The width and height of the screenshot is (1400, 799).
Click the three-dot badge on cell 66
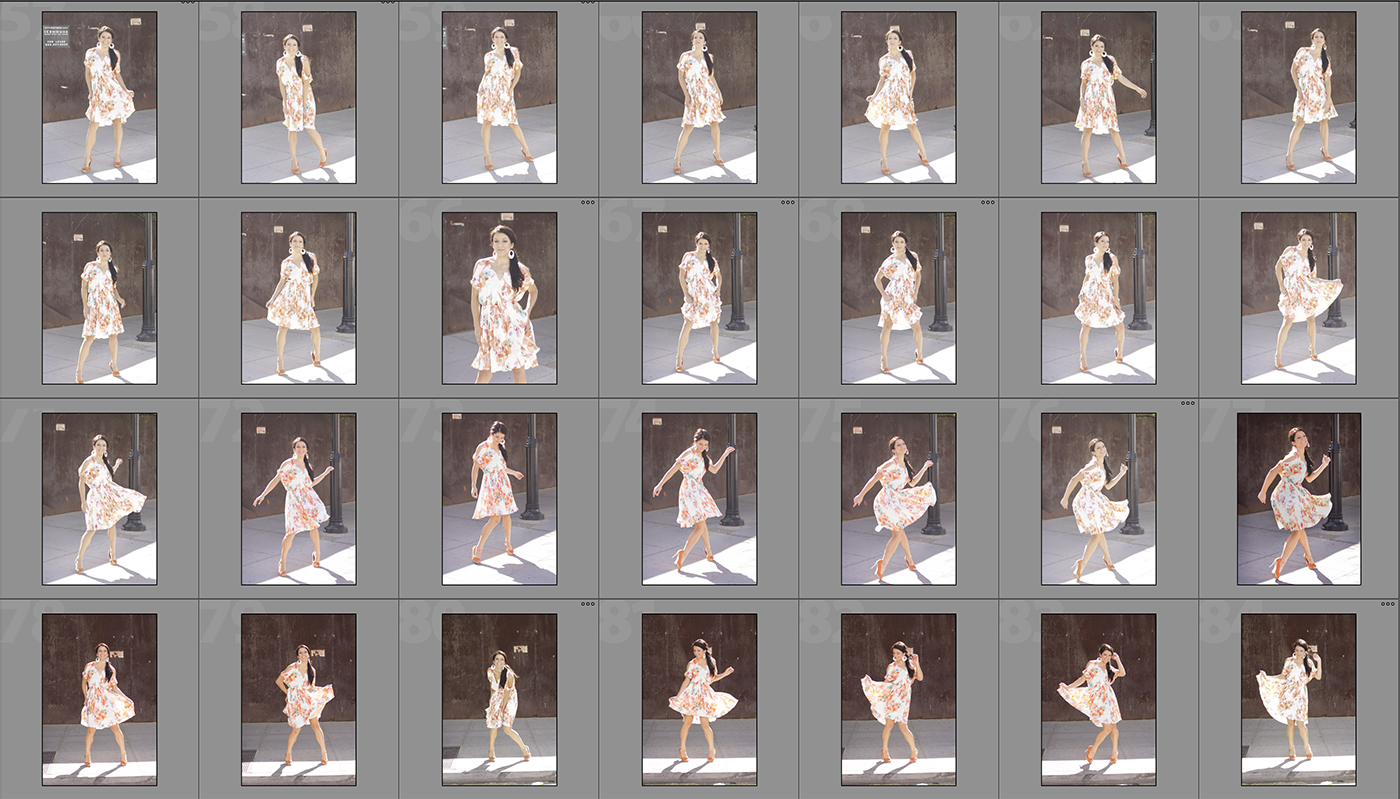[x=588, y=203]
